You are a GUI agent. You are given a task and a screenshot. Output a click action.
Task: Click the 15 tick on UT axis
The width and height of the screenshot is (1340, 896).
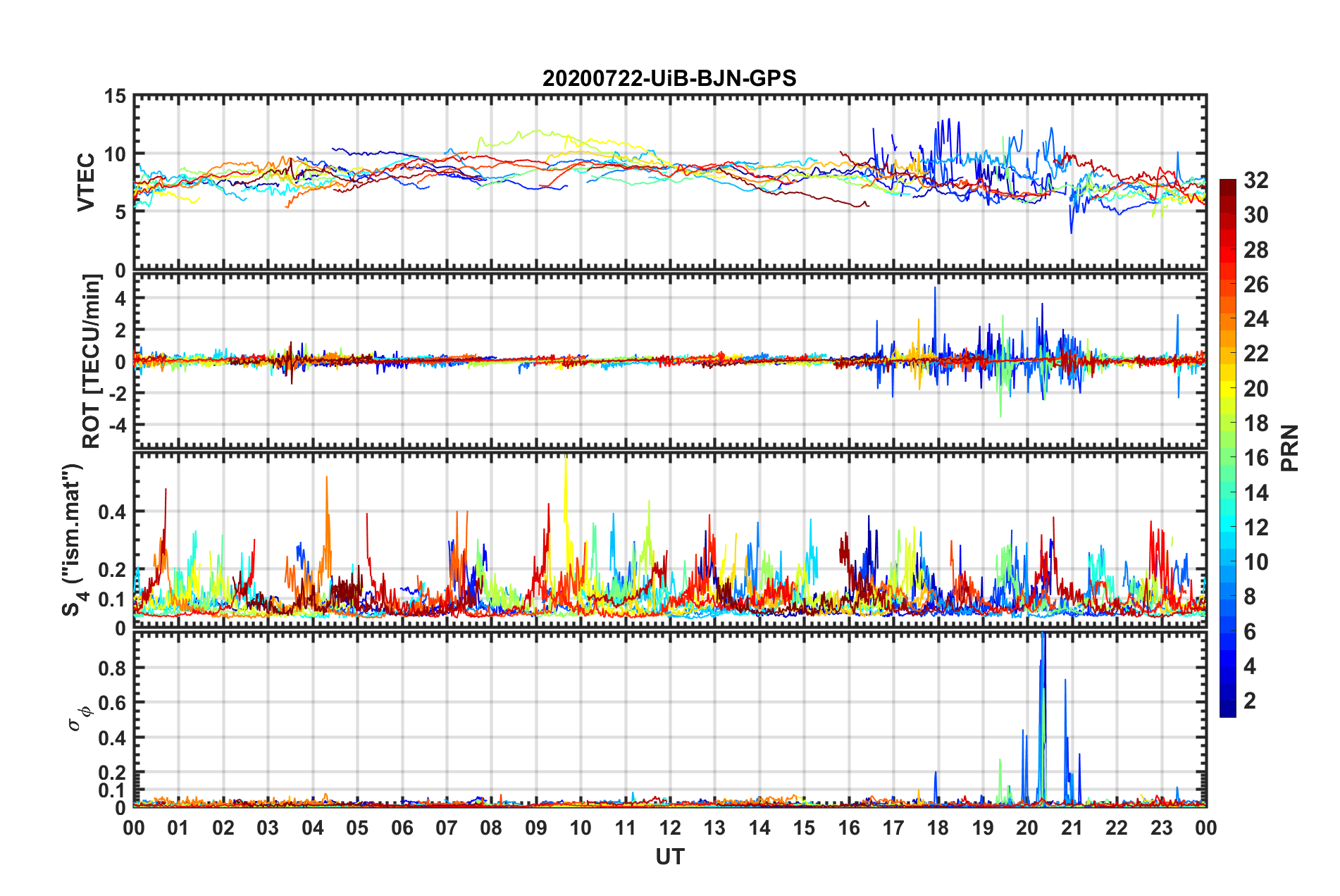pos(804,828)
